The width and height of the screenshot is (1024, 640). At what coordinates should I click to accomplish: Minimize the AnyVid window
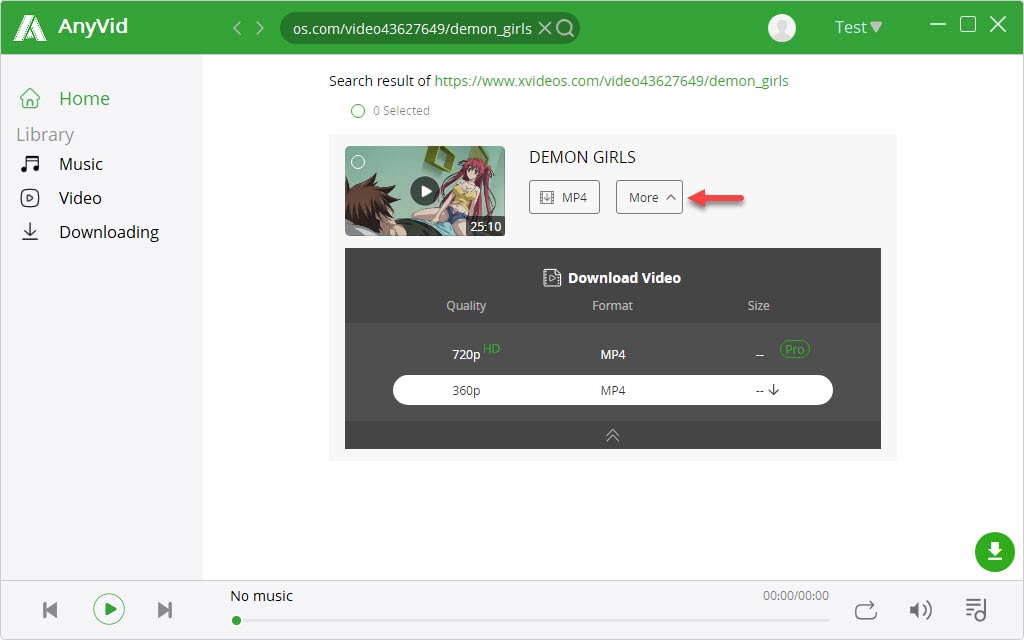[938, 25]
